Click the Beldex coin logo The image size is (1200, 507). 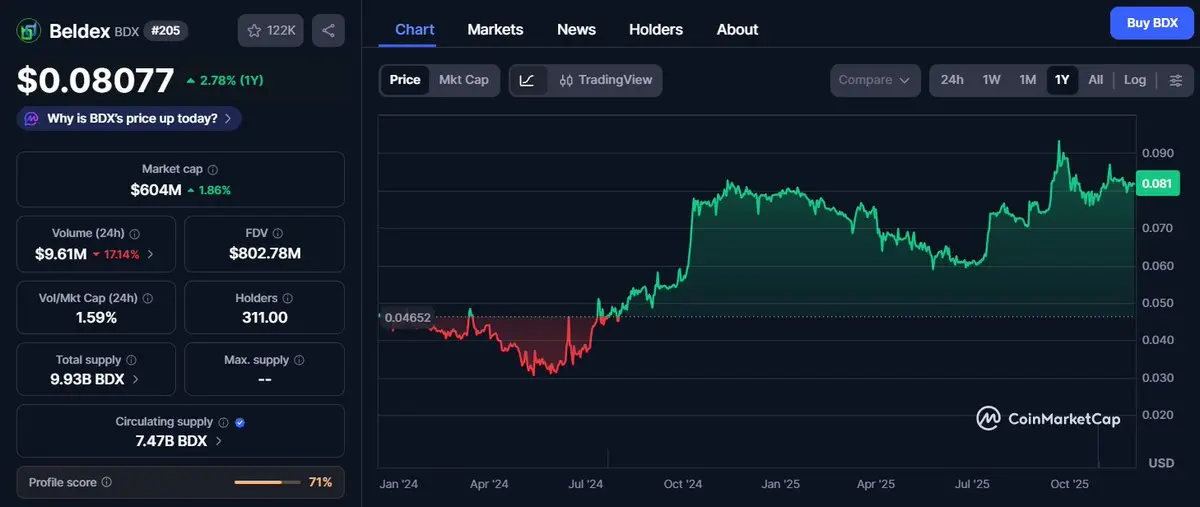pyautogui.click(x=28, y=31)
